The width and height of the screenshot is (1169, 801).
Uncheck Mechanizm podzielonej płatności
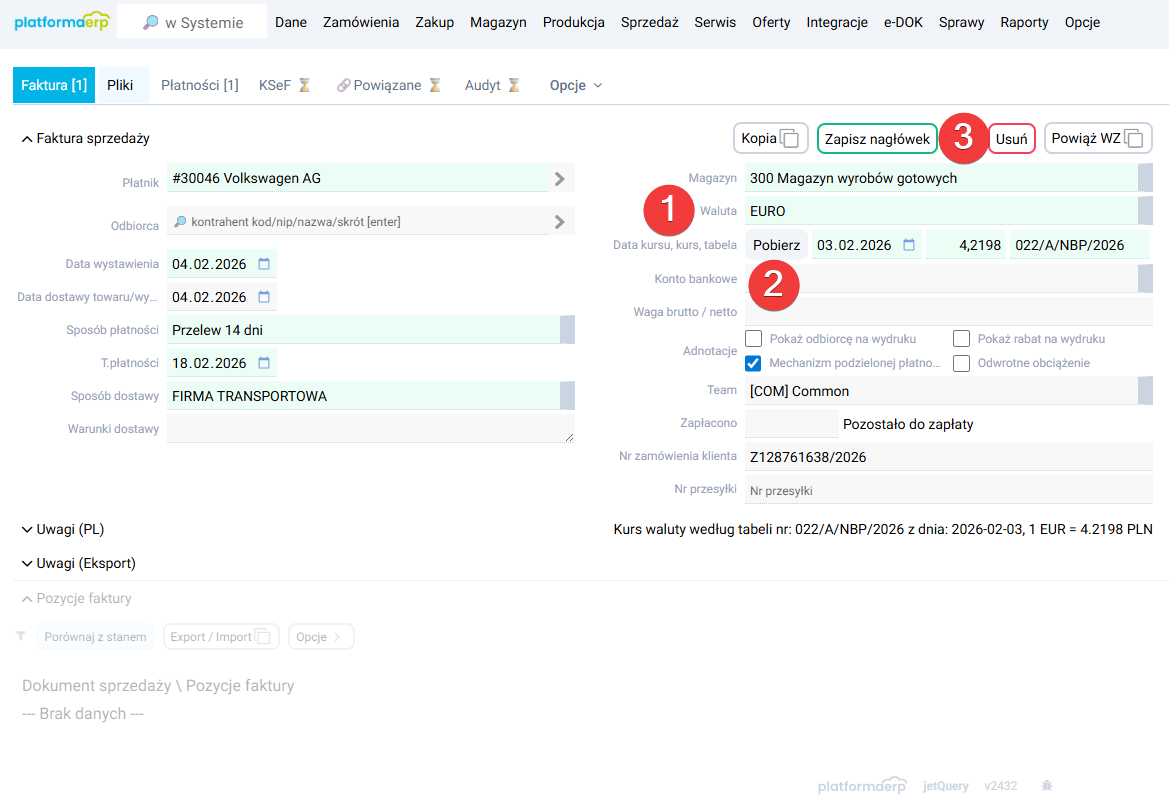pos(754,363)
